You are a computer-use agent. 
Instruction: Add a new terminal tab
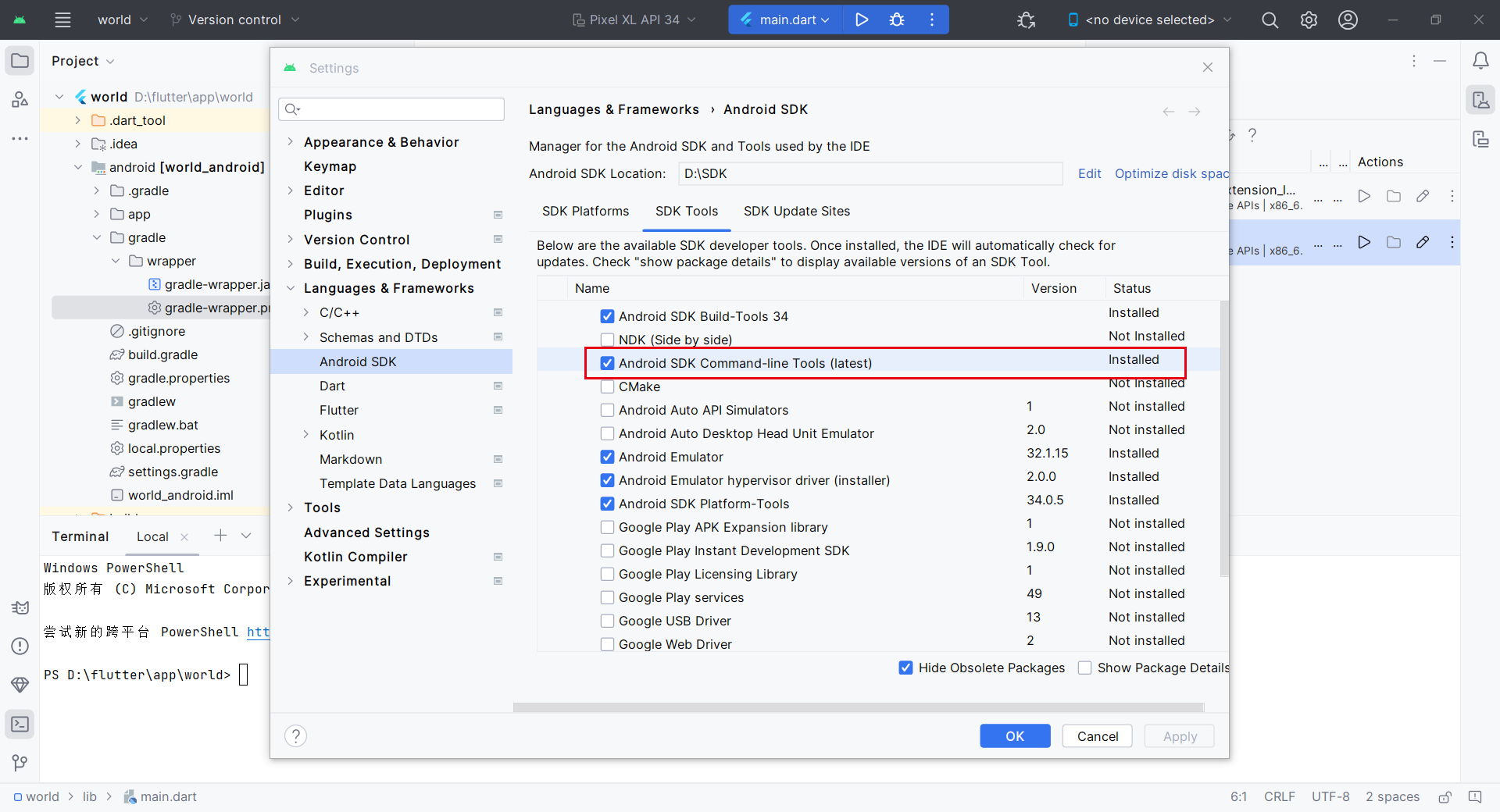[x=220, y=536]
